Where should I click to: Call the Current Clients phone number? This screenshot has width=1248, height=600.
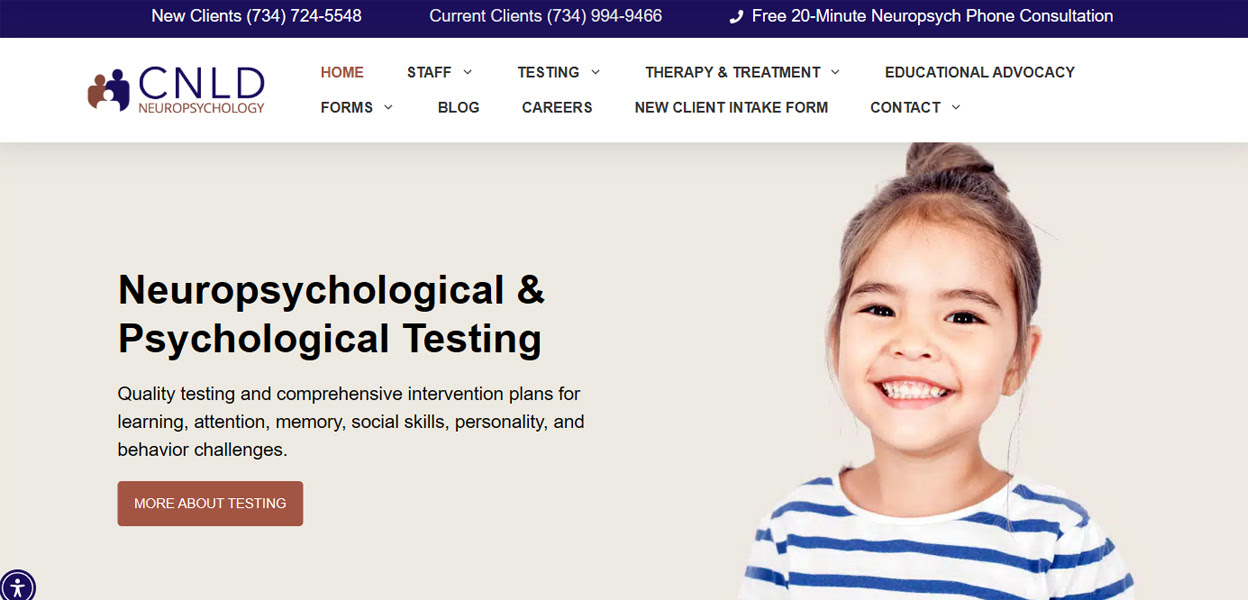[x=546, y=16]
